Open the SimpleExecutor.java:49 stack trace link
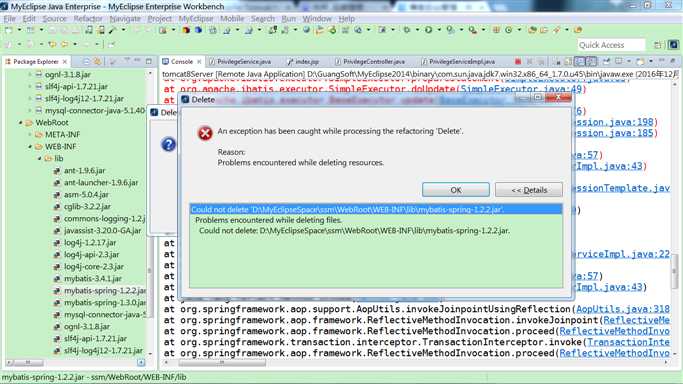 [521, 89]
